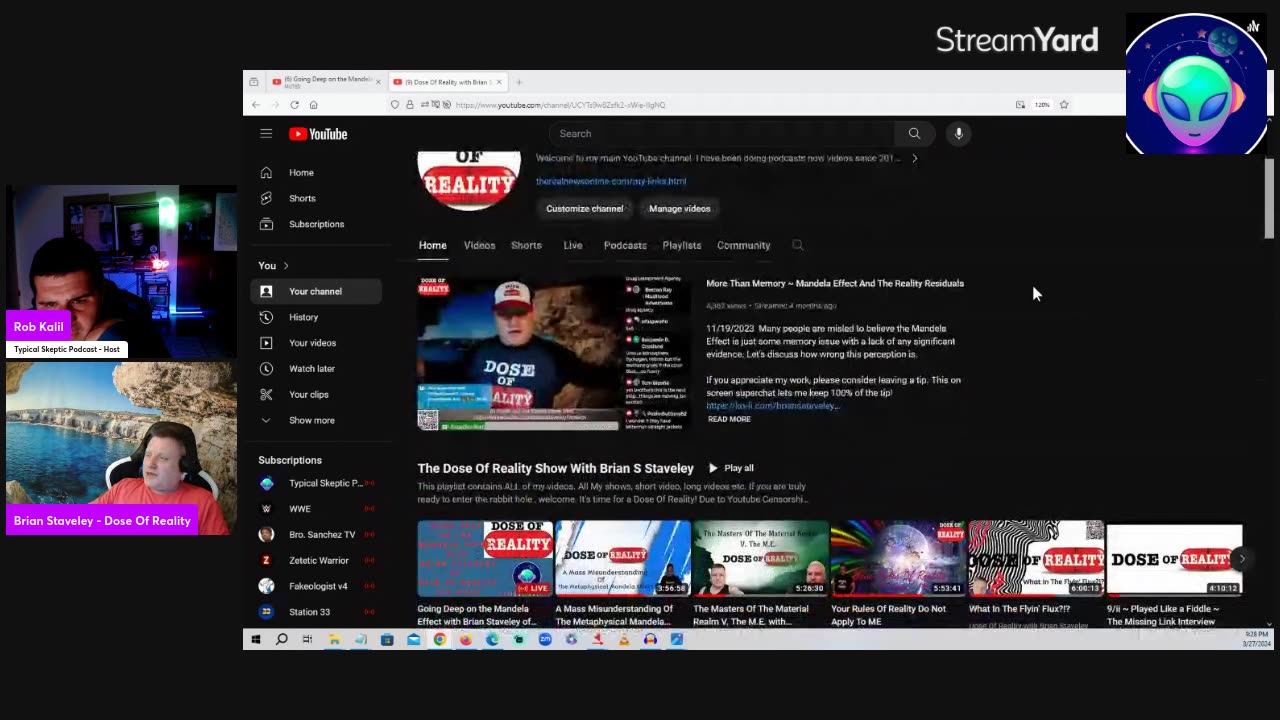The width and height of the screenshot is (1280, 720).
Task: Search within channel magnifier icon
Action: [797, 245]
